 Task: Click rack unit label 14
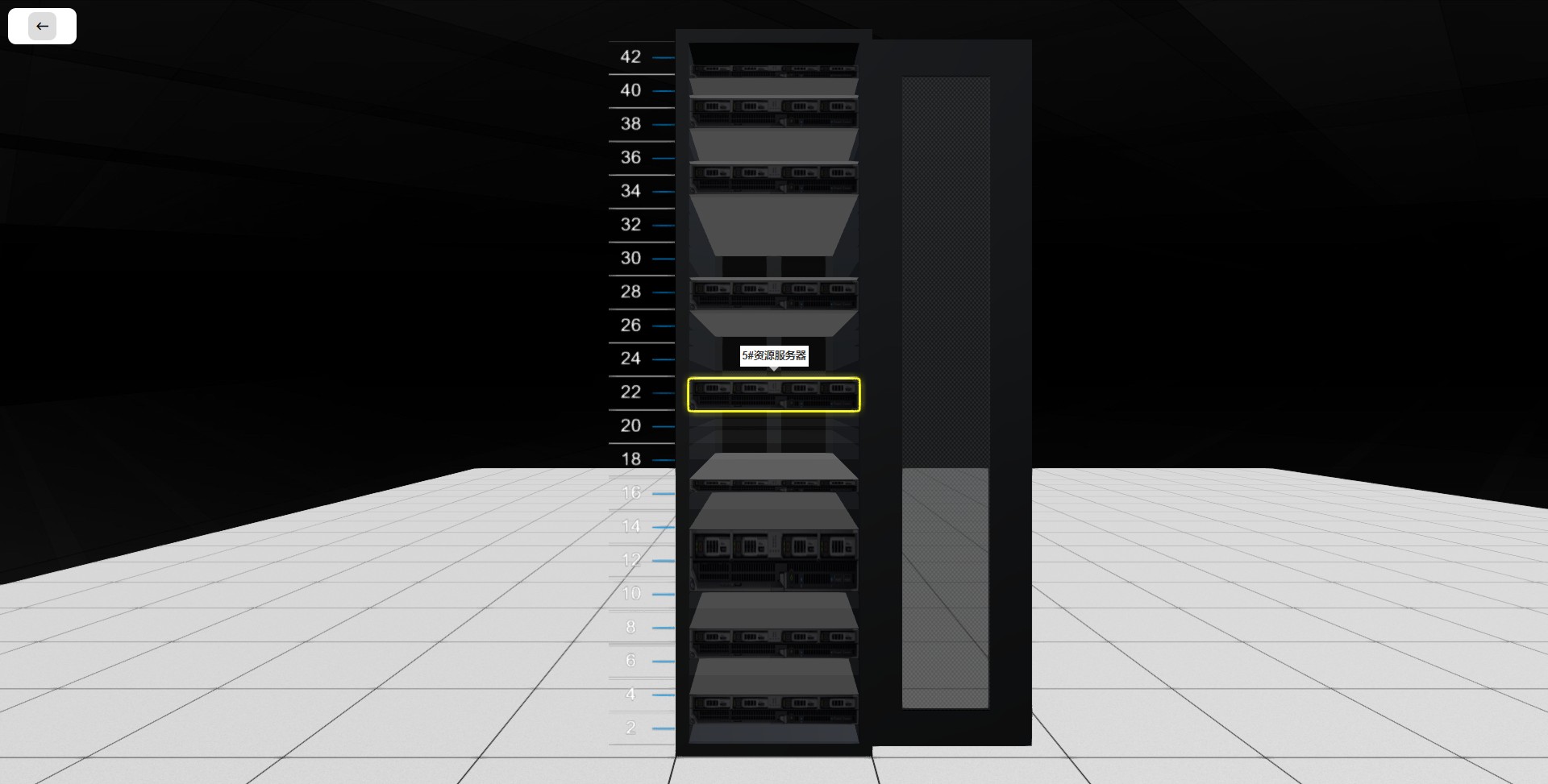630,526
